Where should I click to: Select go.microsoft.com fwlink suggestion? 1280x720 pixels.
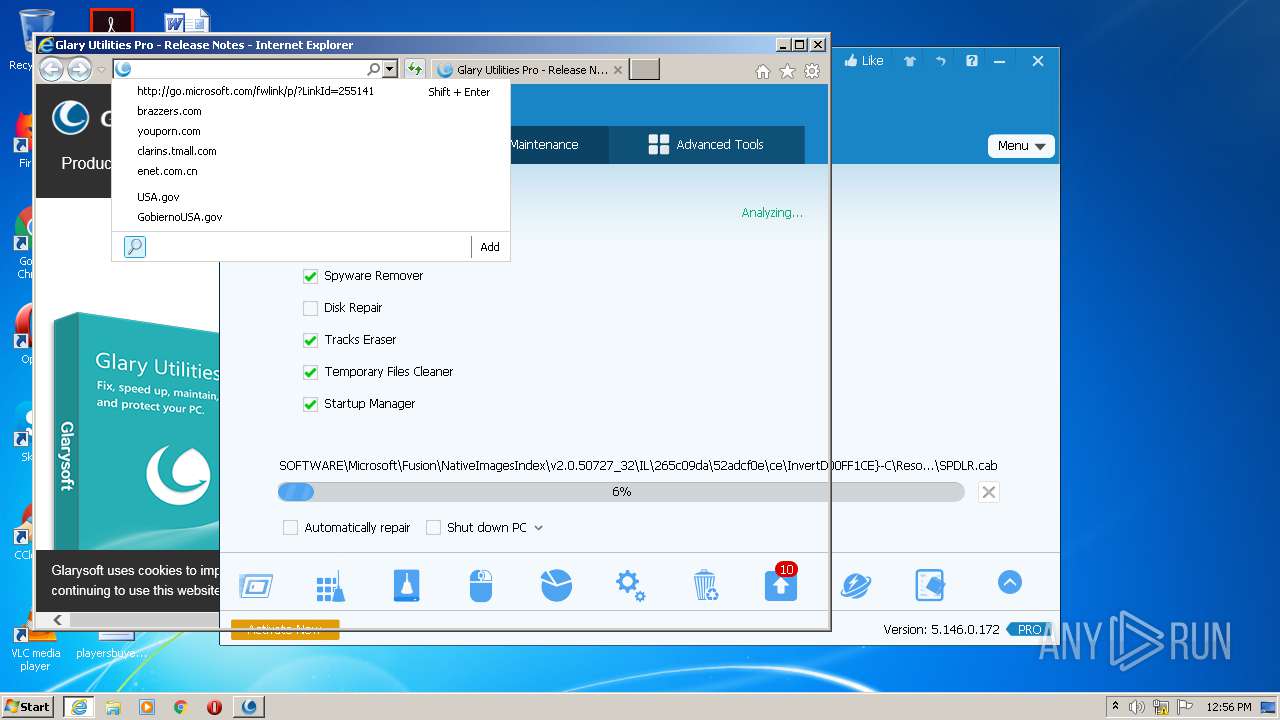pyautogui.click(x=311, y=91)
